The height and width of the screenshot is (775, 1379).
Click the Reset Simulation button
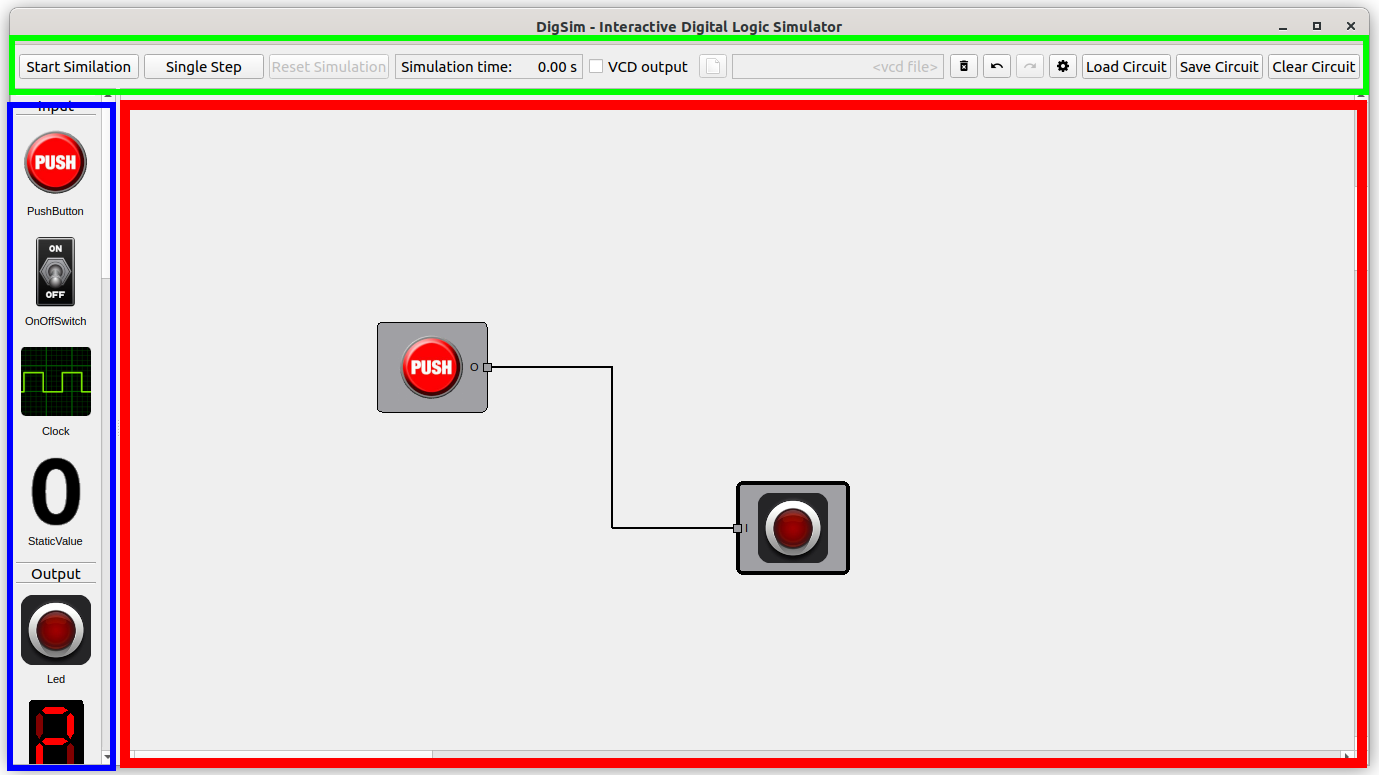[x=329, y=67]
